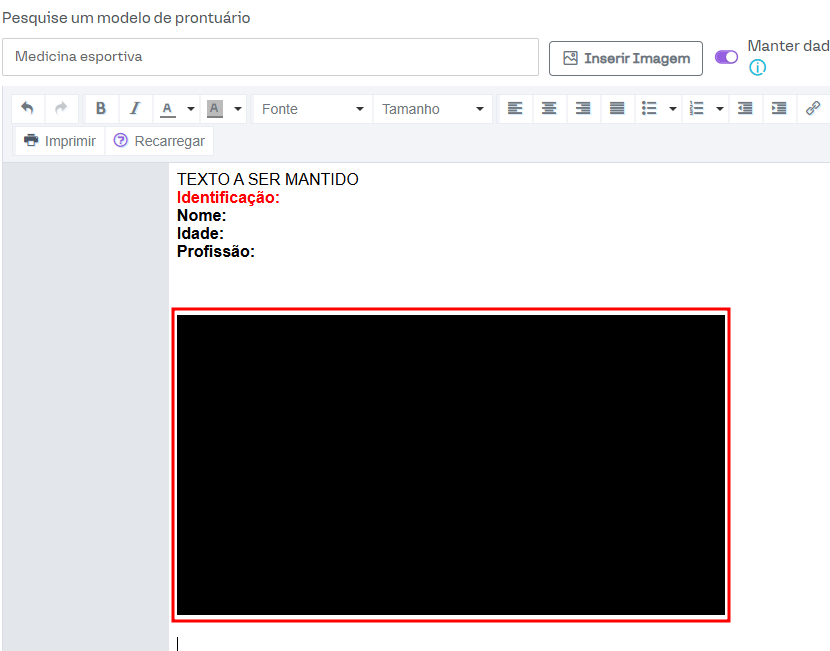Click the Recarregar button
This screenshot has width=830, height=651.
[x=159, y=141]
